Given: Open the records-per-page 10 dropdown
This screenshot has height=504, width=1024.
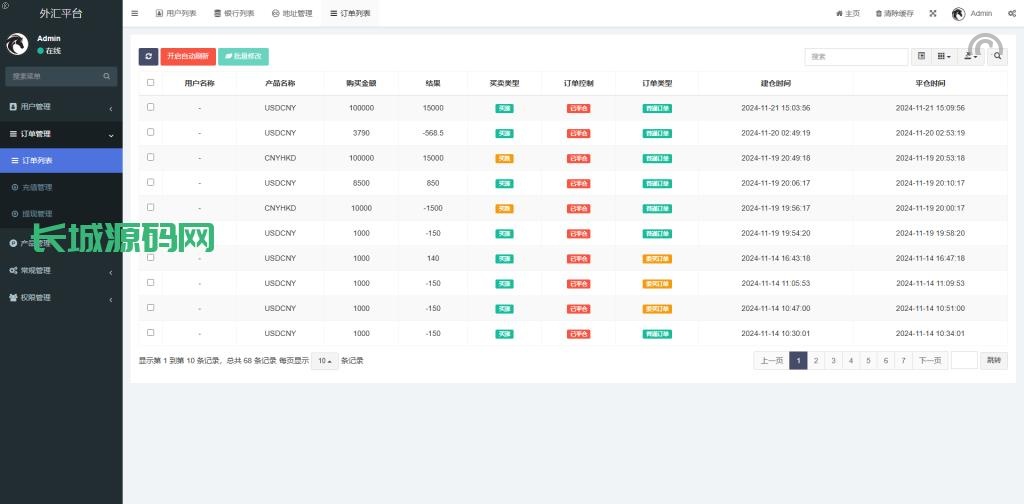Looking at the screenshot, I should [324, 360].
